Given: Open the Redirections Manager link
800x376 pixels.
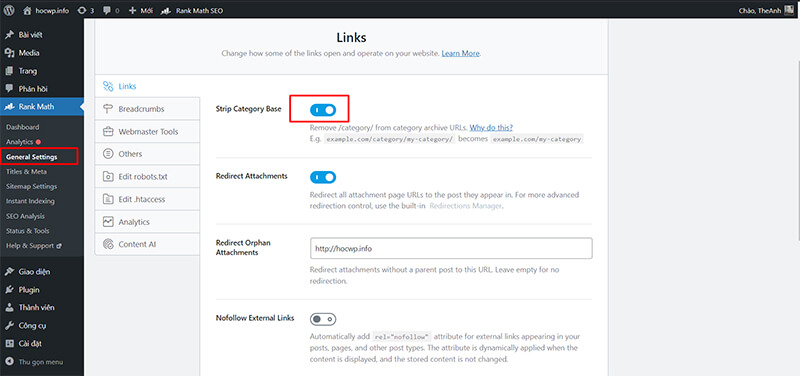Looking at the screenshot, I should (466, 206).
